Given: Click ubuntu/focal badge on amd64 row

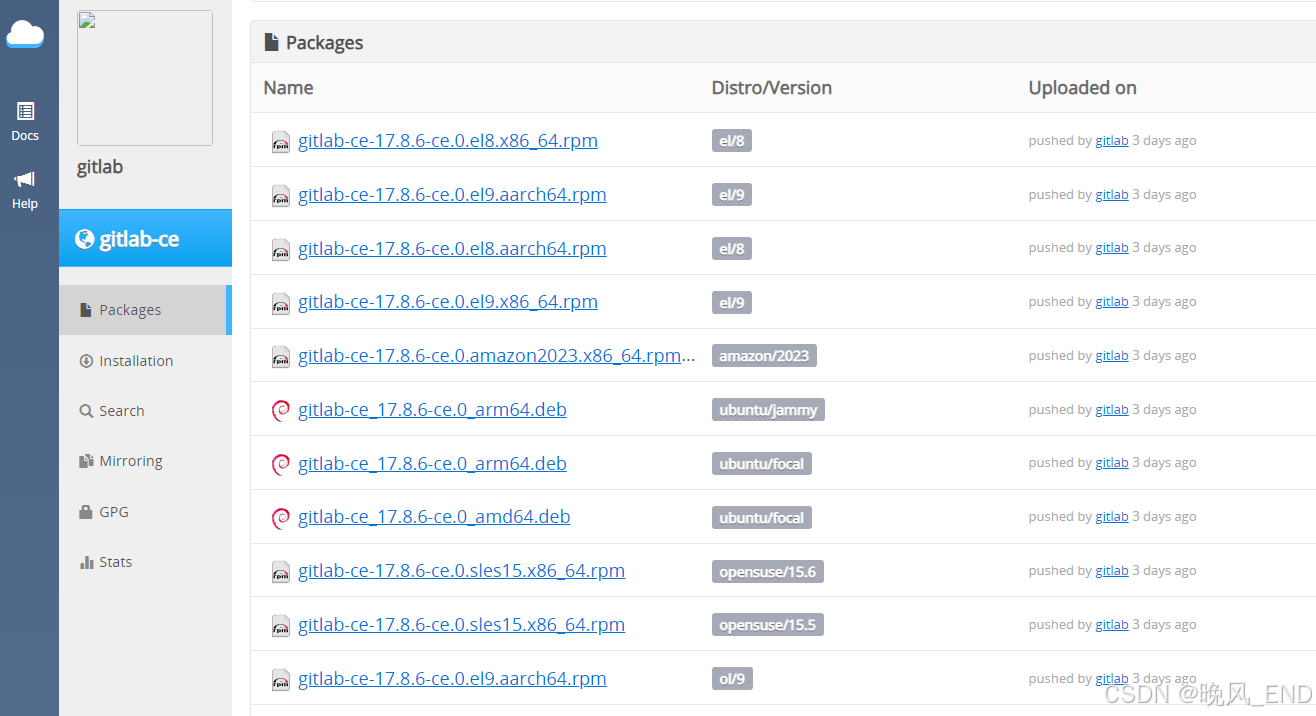Looking at the screenshot, I should [762, 517].
